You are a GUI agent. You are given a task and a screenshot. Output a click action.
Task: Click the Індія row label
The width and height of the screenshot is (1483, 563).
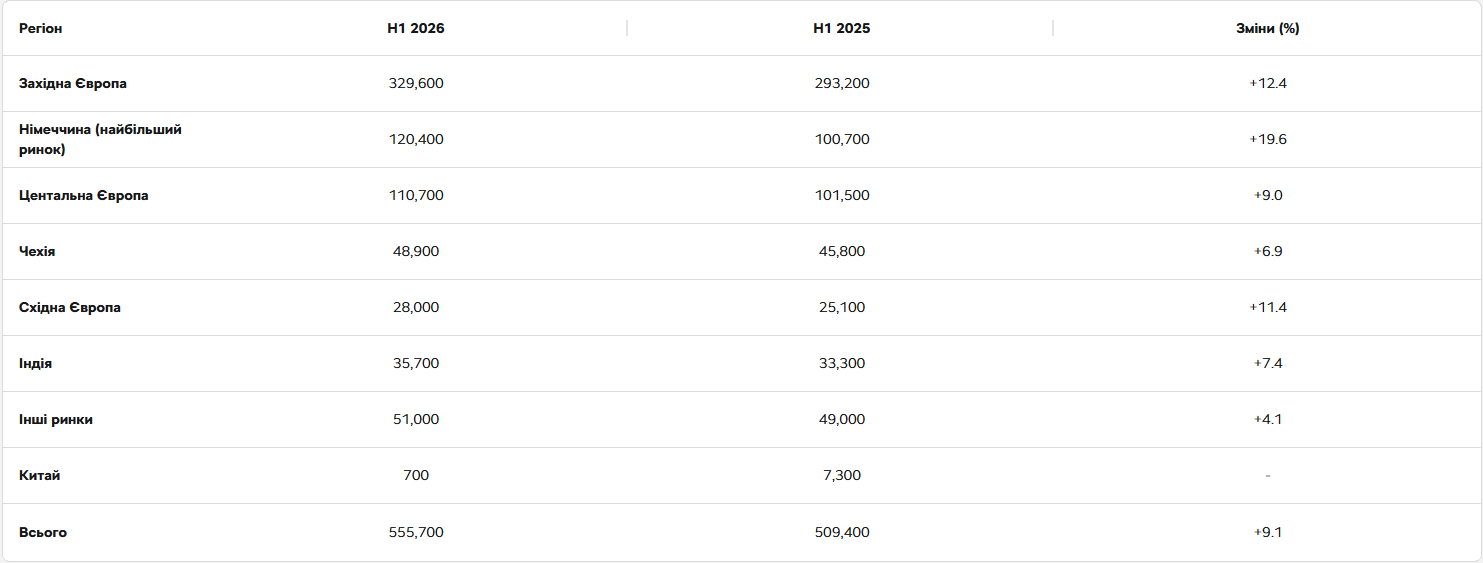pyautogui.click(x=35, y=363)
